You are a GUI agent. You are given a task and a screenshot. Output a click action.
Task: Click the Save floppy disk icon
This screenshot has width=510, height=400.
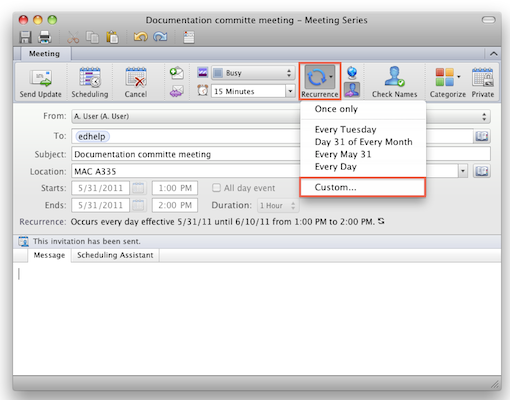point(25,37)
